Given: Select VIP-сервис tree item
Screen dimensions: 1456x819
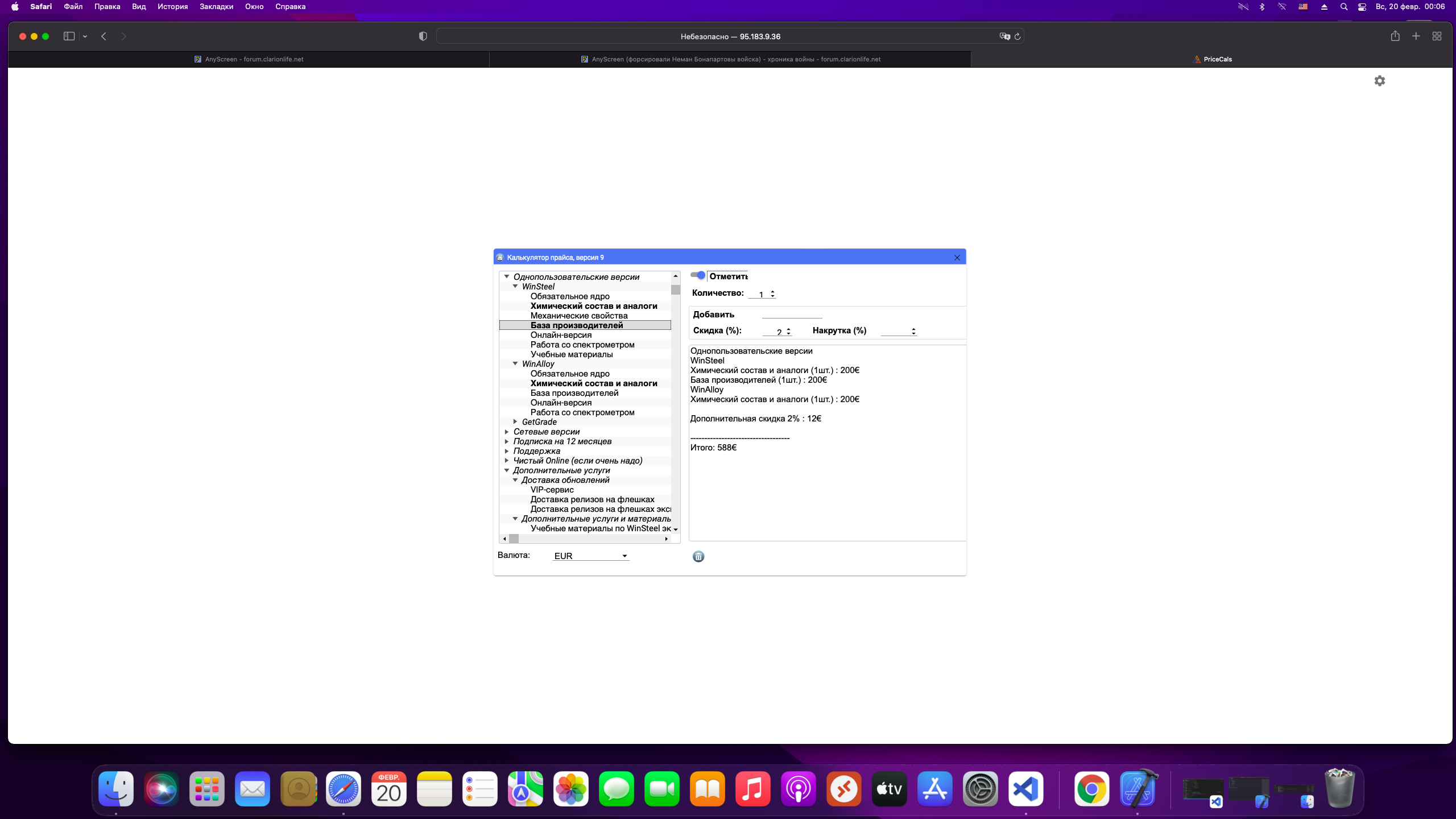Looking at the screenshot, I should pos(552,490).
